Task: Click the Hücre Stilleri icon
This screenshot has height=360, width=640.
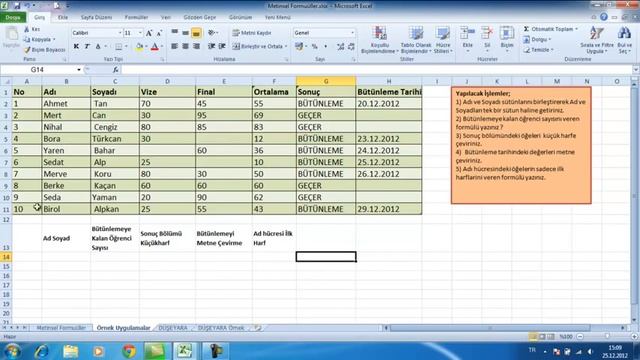Action: point(442,34)
